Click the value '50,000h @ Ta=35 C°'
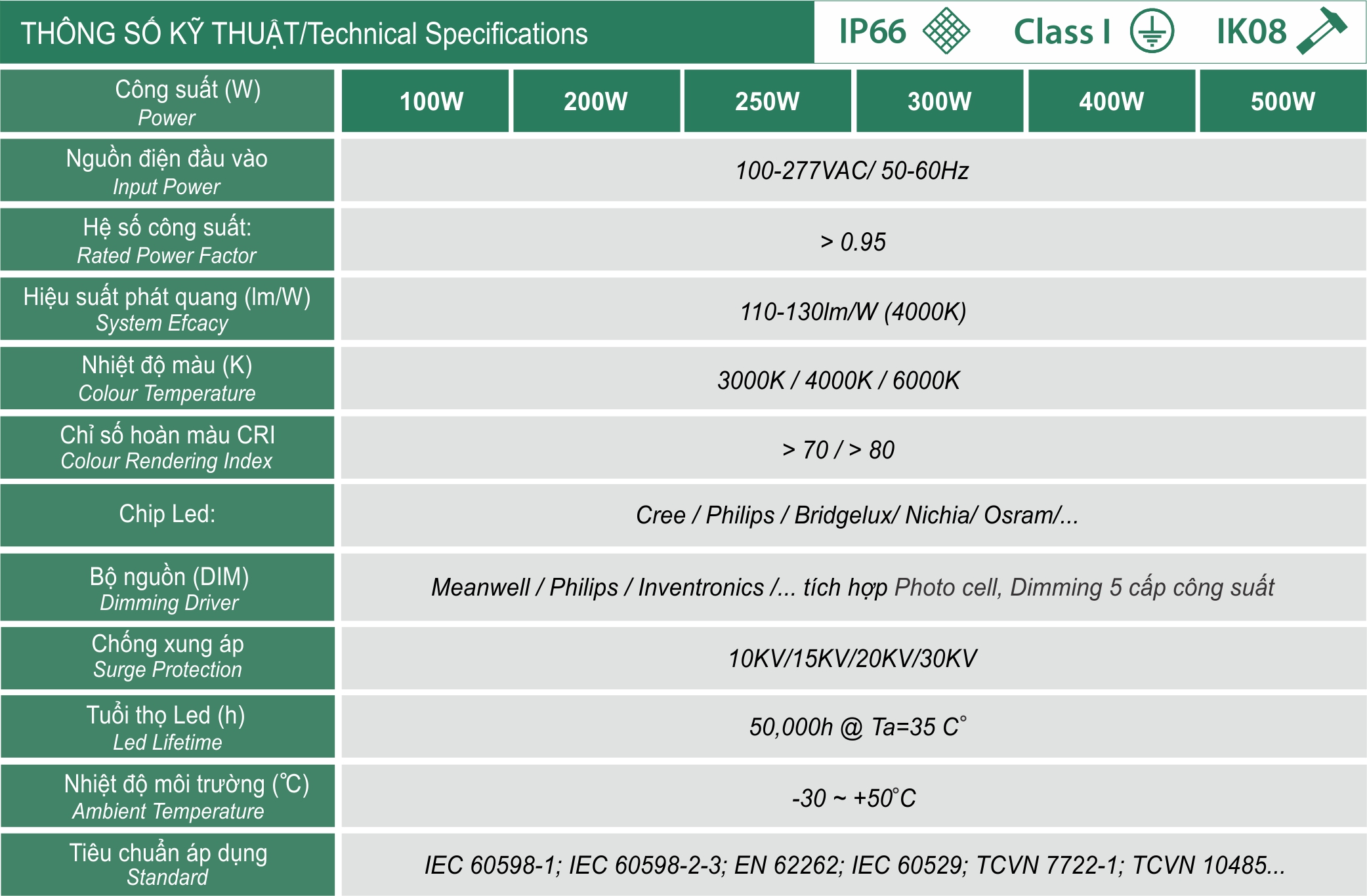This screenshot has height=896, width=1367. (x=858, y=727)
